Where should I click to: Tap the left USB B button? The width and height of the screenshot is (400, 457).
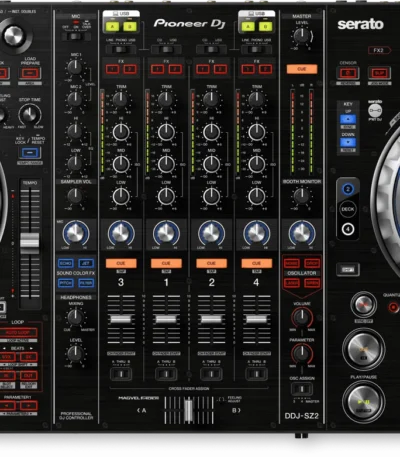click(130, 27)
